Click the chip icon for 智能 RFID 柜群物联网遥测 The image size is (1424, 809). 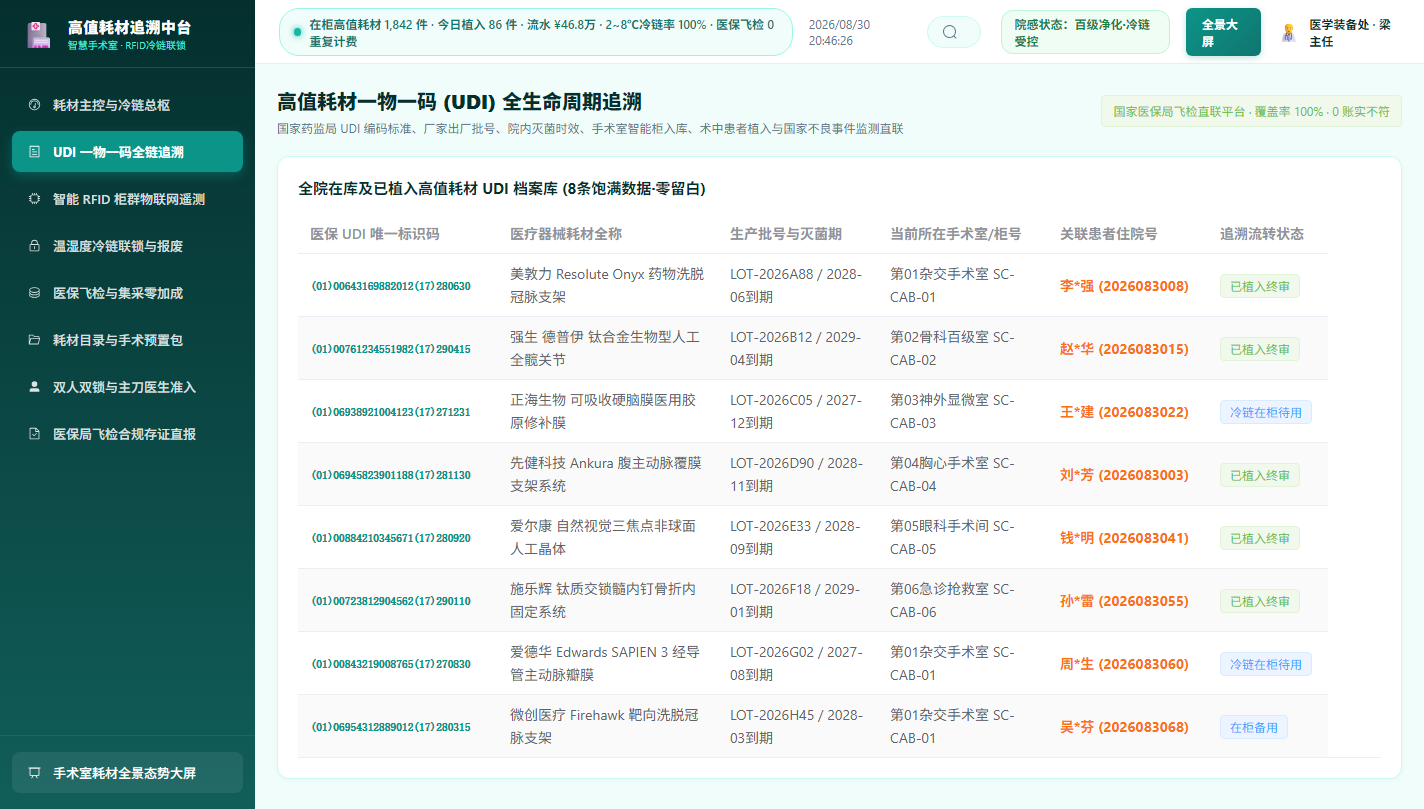click(34, 199)
